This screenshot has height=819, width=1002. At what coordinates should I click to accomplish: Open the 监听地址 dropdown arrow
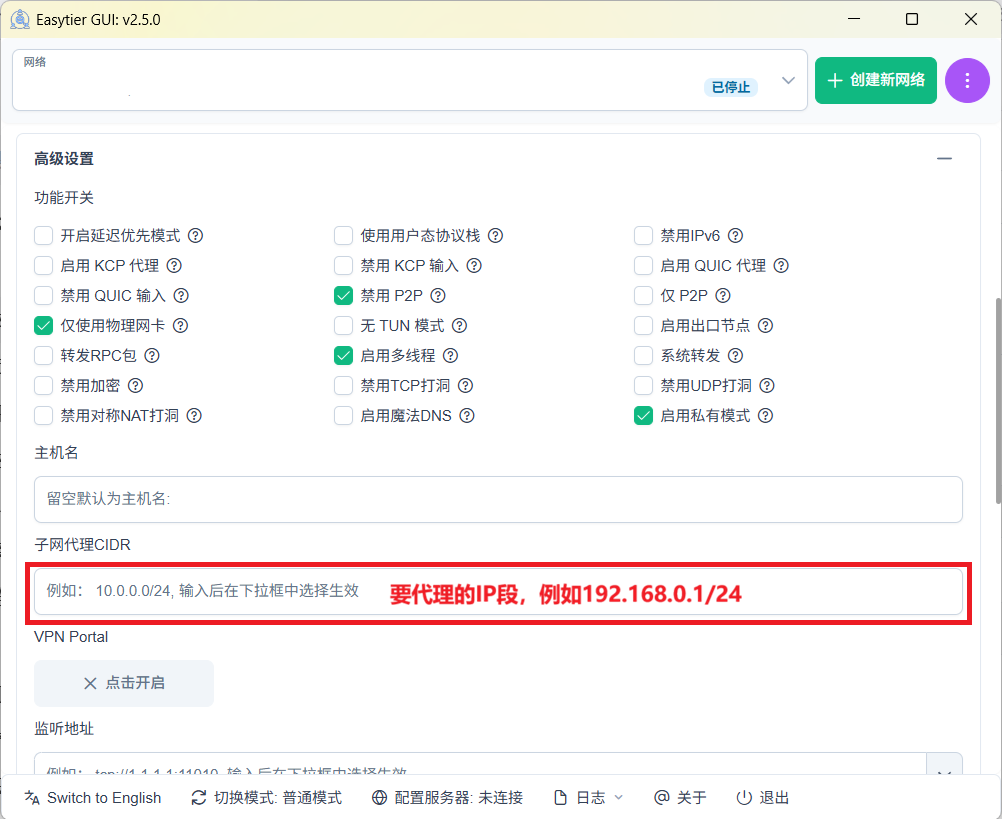point(944,765)
